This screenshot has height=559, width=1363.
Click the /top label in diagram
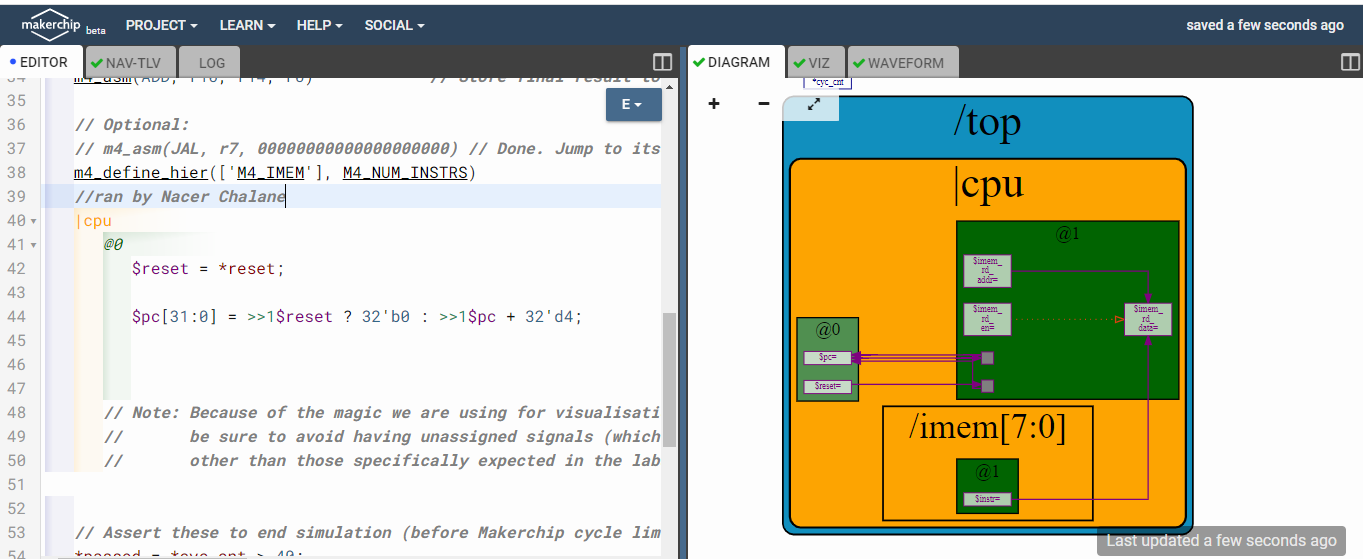pyautogui.click(x=987, y=122)
